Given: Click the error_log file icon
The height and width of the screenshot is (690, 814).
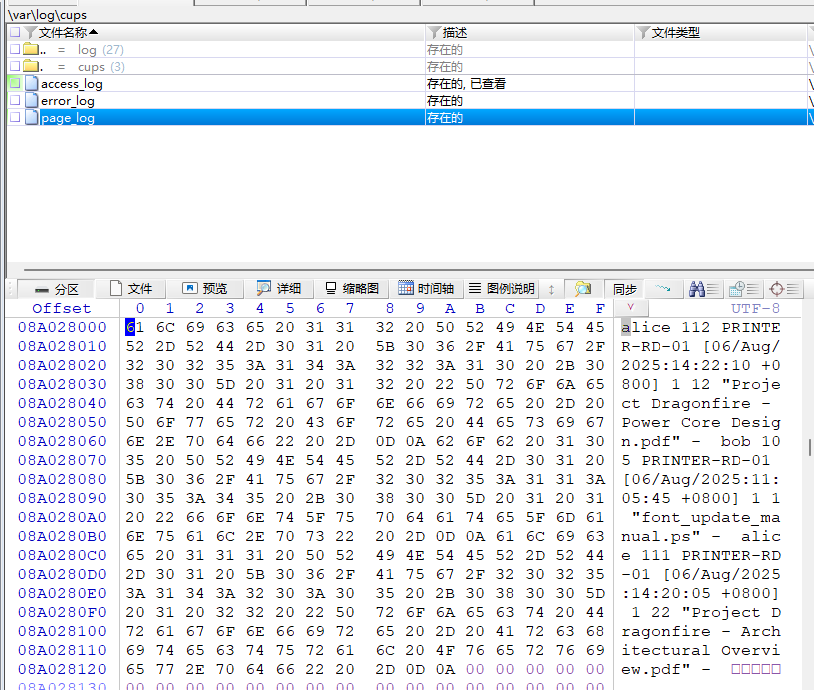Looking at the screenshot, I should [32, 100].
